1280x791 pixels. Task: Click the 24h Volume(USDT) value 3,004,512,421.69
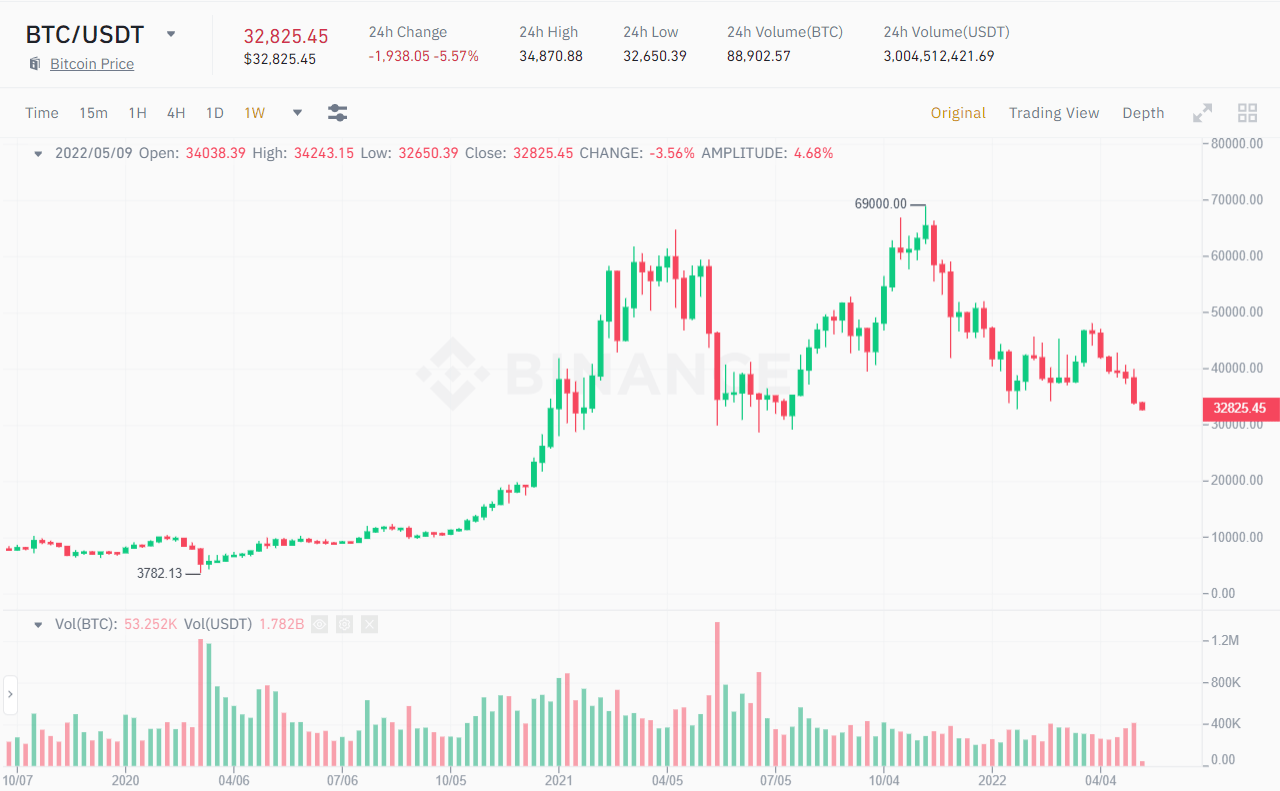click(x=939, y=56)
